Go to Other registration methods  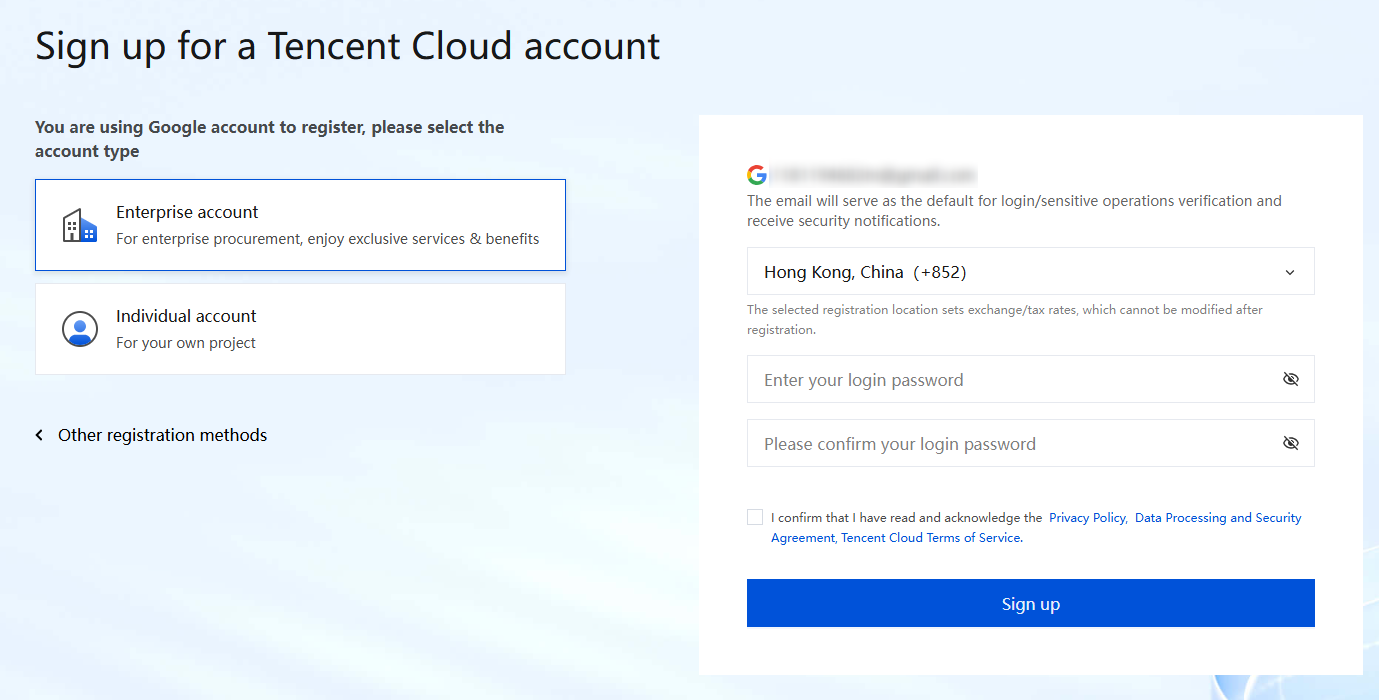tap(162, 435)
